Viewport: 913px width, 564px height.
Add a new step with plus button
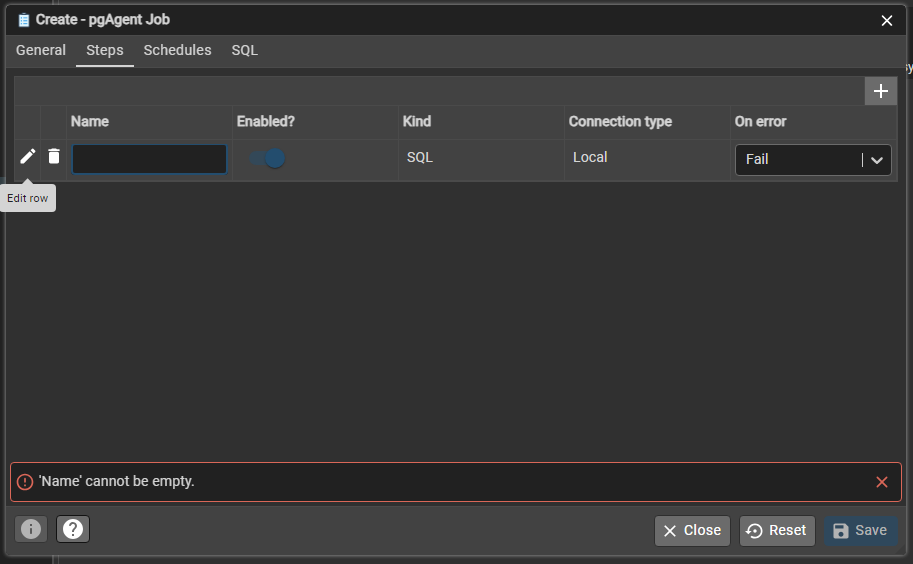(880, 91)
